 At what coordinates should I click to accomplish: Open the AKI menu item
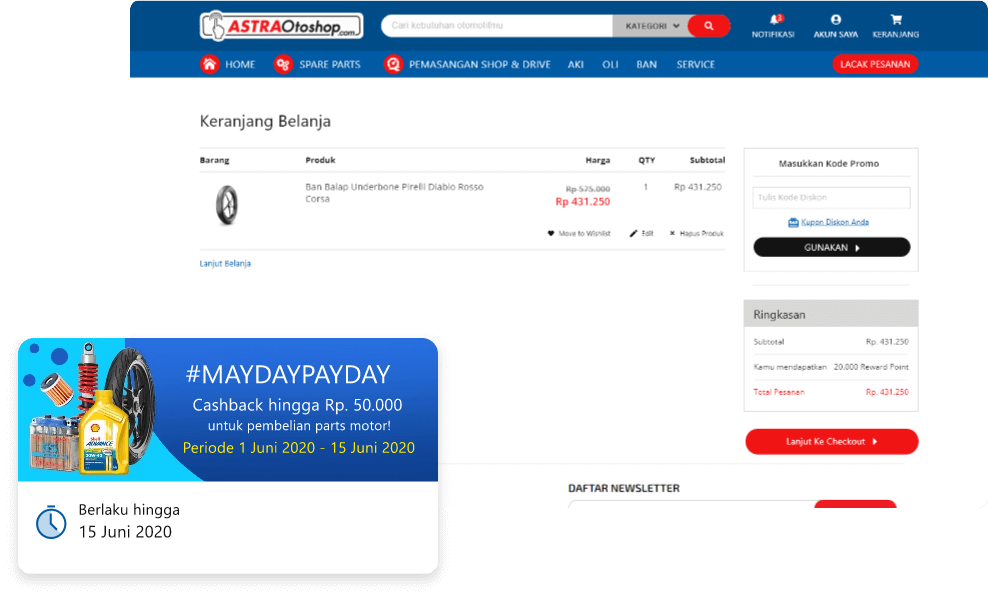tap(576, 64)
